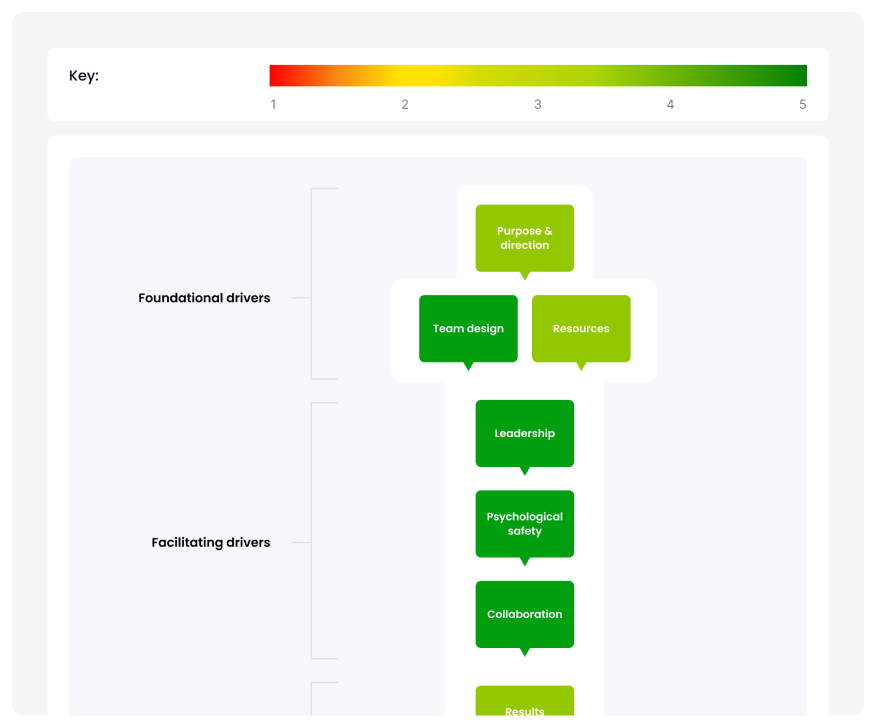
Task: Open the Collaboration driver box
Action: (524, 614)
